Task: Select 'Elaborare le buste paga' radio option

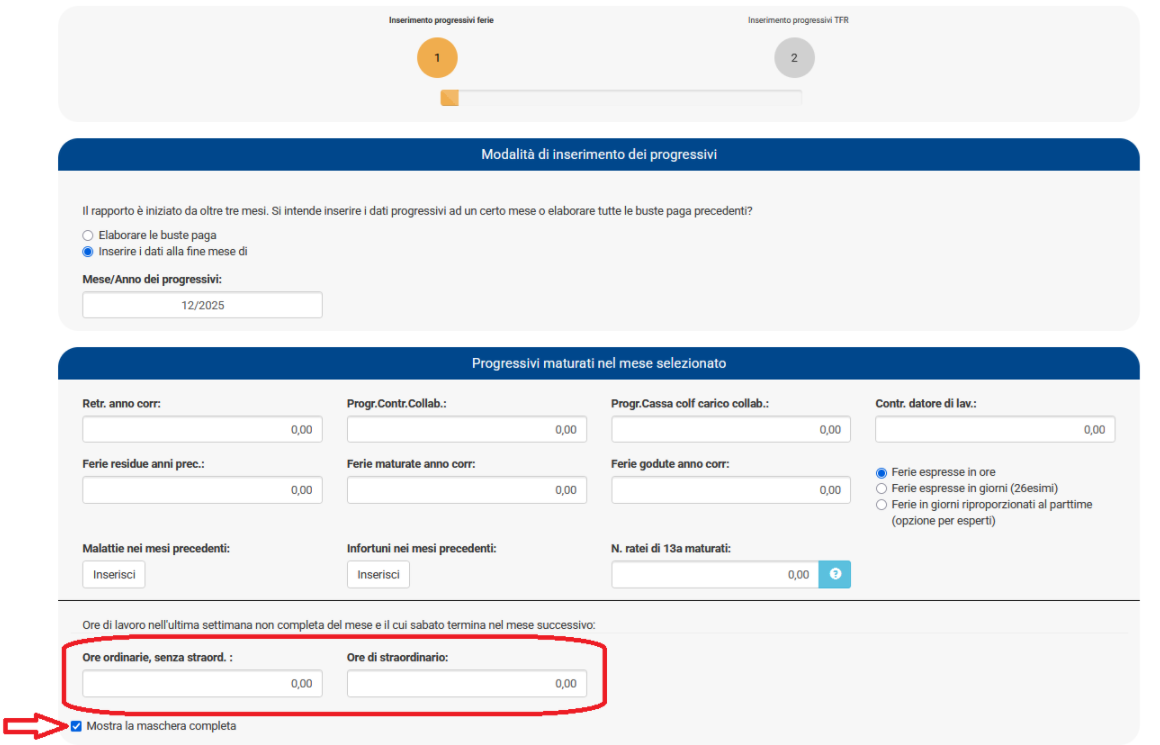Action: tap(88, 235)
